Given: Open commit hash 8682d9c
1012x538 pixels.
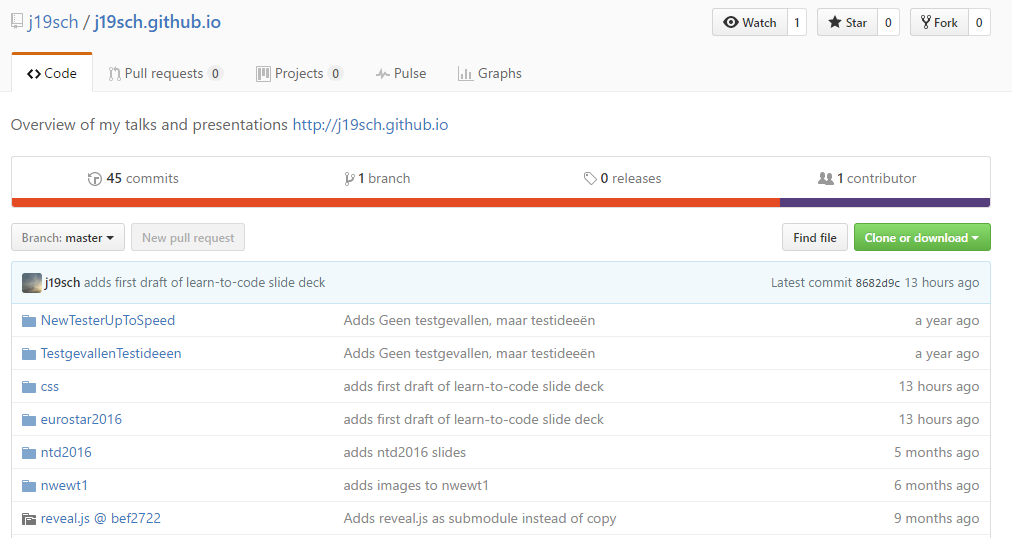Looking at the screenshot, I should point(877,283).
